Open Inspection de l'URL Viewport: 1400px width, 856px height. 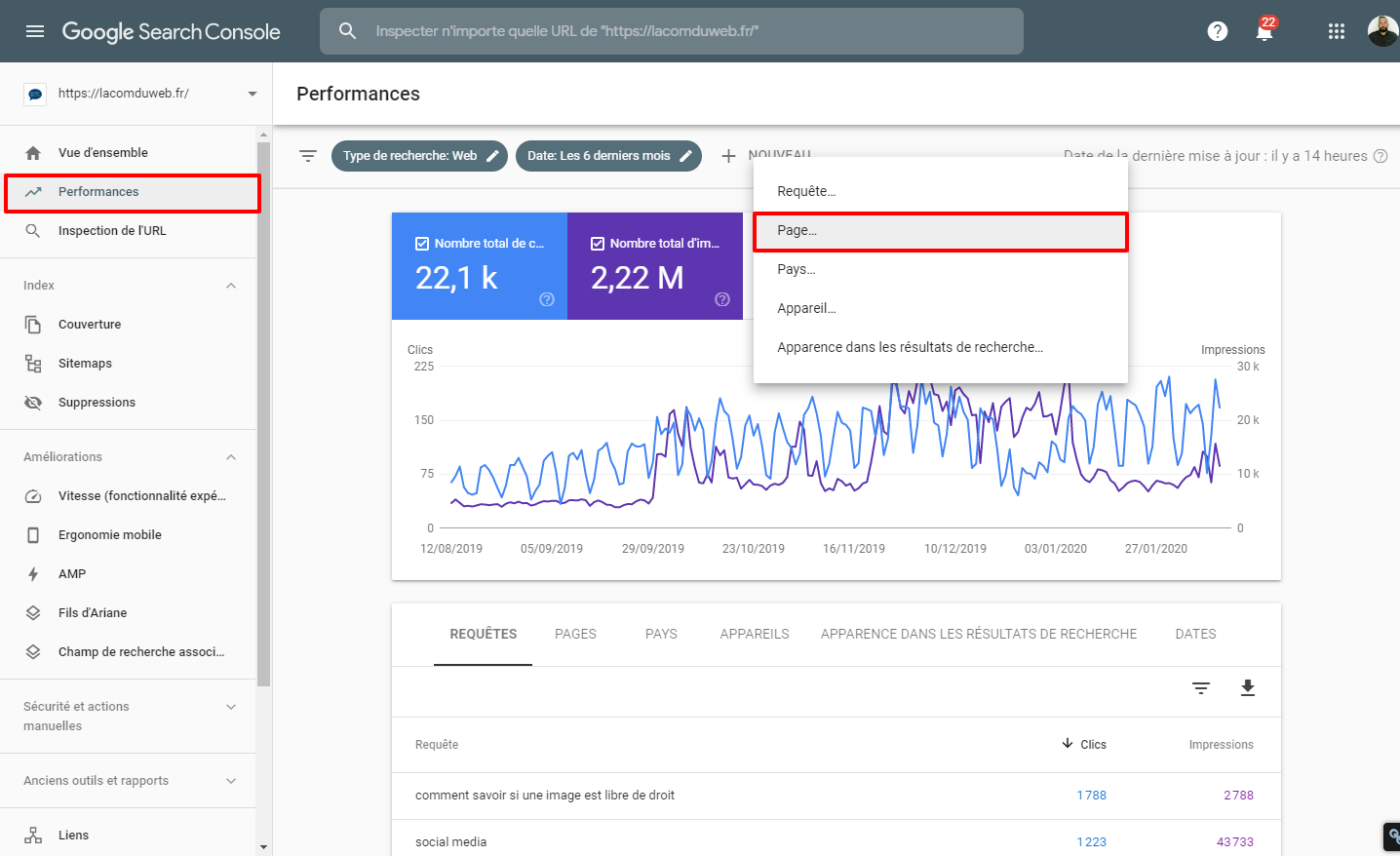pos(129,231)
